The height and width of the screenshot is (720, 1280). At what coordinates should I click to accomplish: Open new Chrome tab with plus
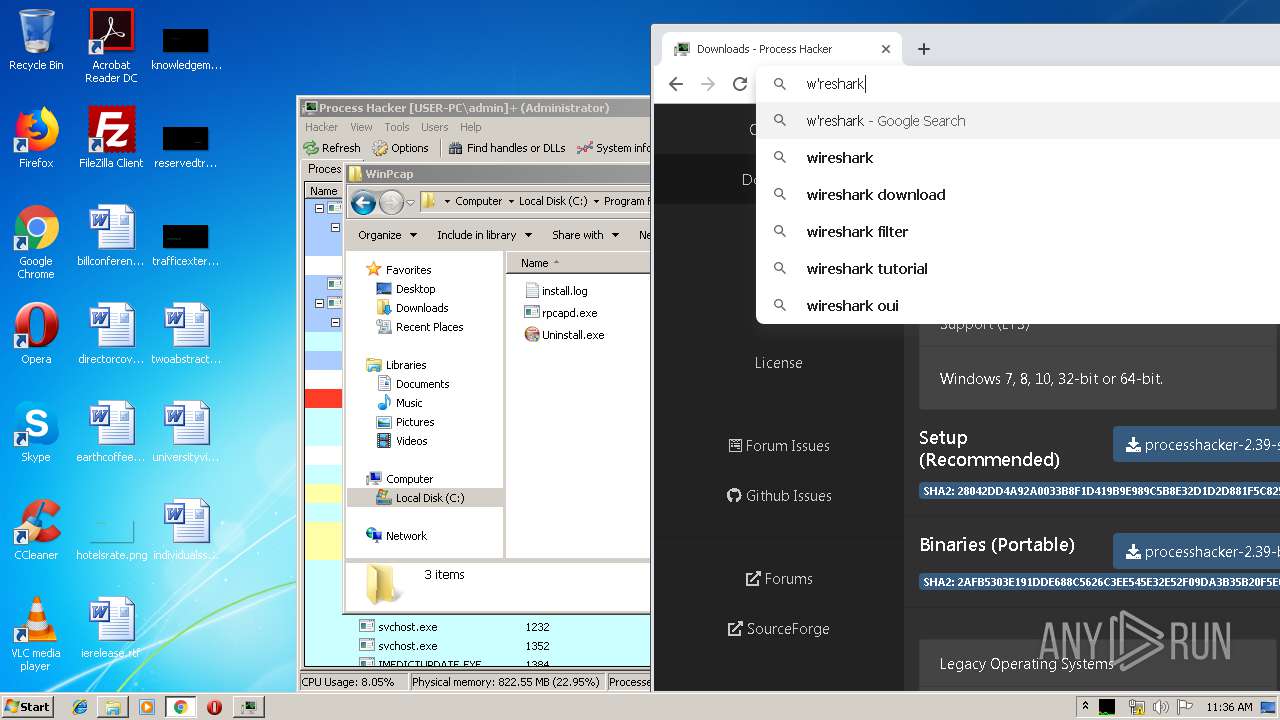tap(924, 49)
